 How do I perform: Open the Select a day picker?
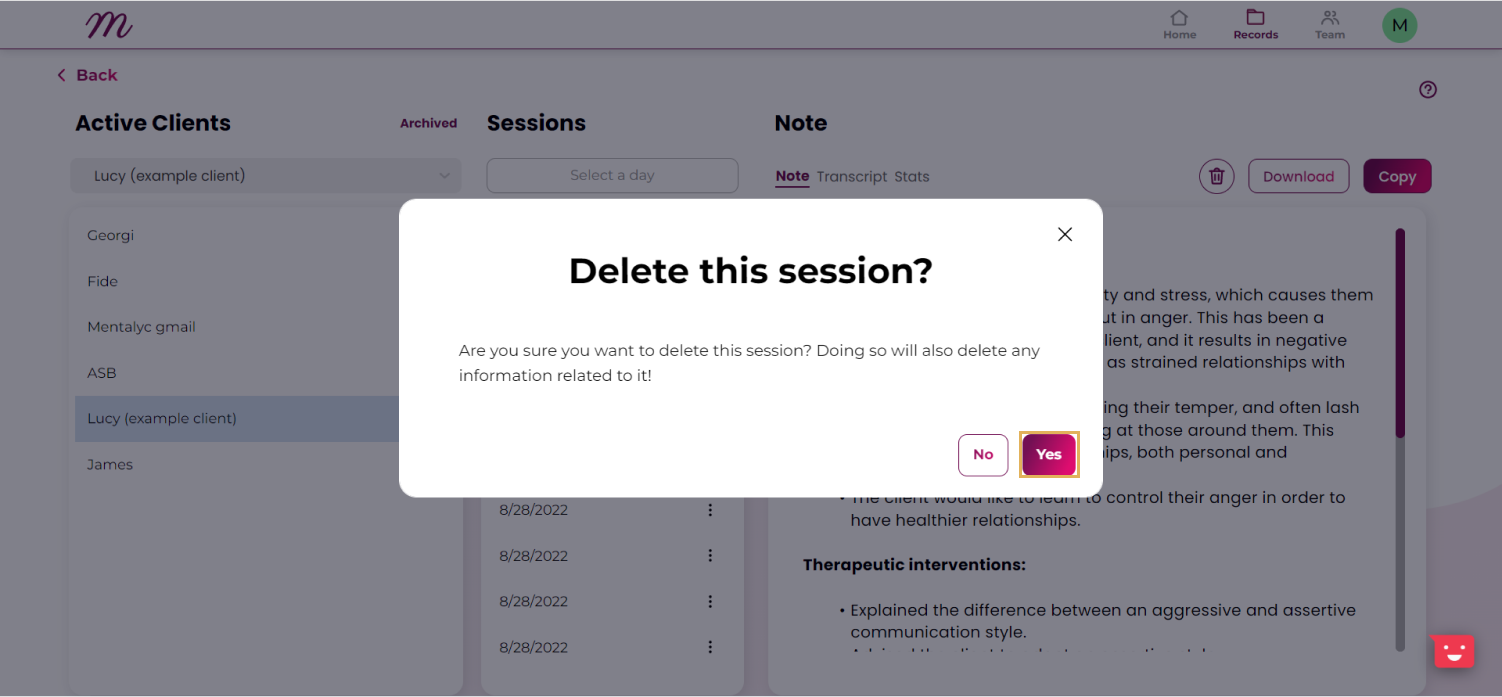(x=612, y=176)
